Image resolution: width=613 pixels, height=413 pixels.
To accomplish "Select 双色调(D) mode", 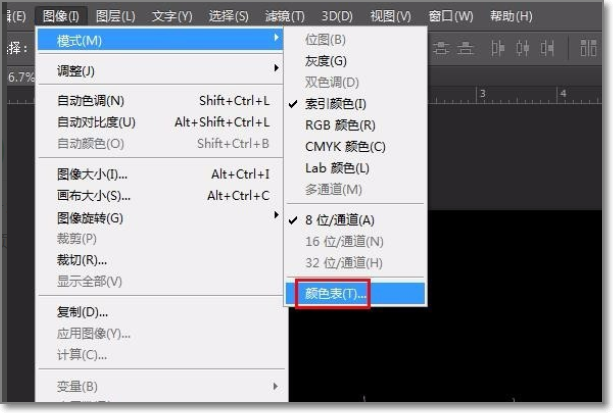I will pyautogui.click(x=356, y=82).
